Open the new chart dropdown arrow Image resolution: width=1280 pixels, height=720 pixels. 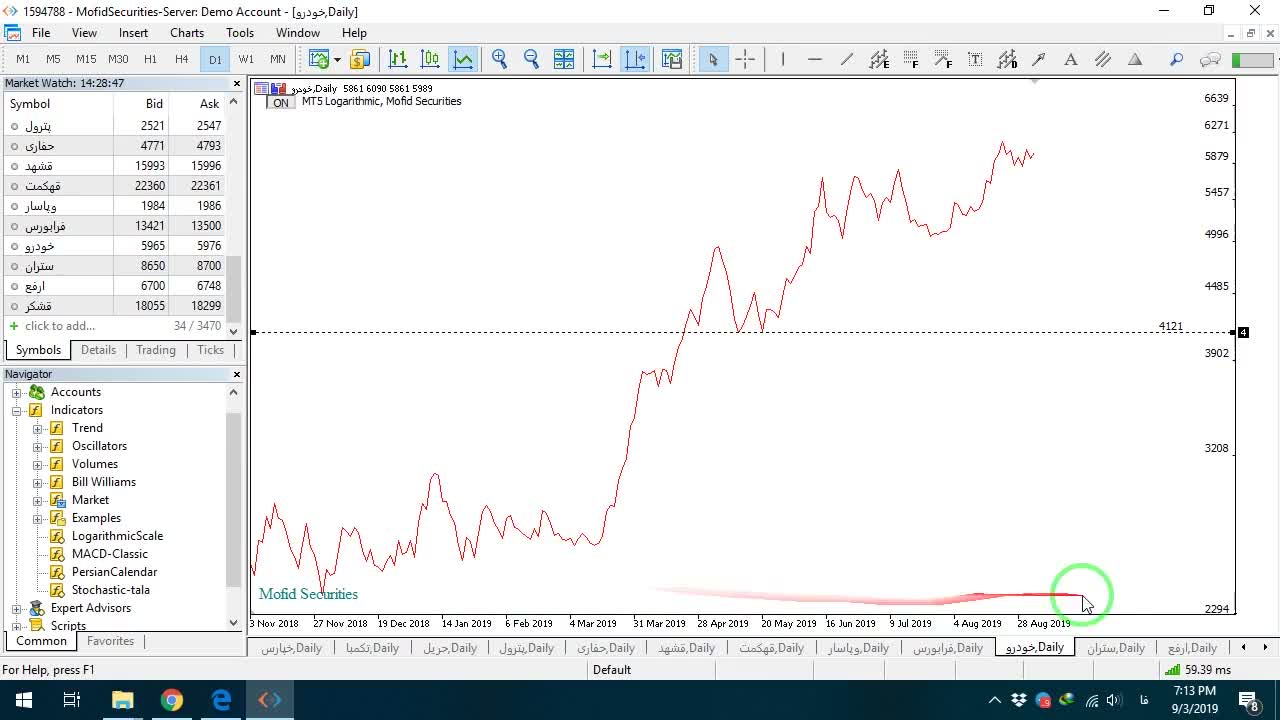coord(337,59)
